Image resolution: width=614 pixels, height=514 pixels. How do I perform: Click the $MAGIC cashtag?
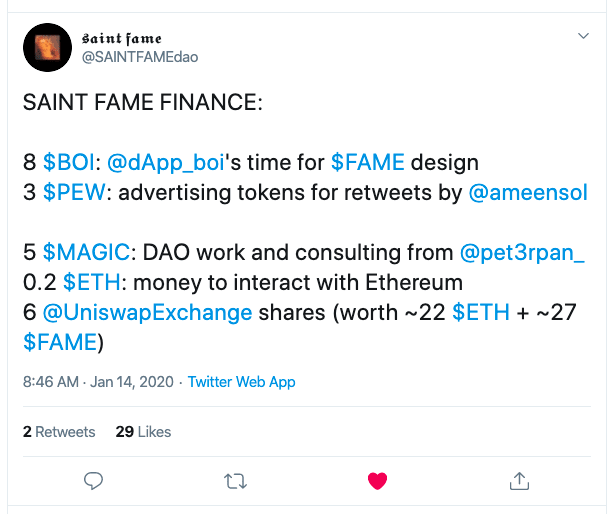click(86, 252)
